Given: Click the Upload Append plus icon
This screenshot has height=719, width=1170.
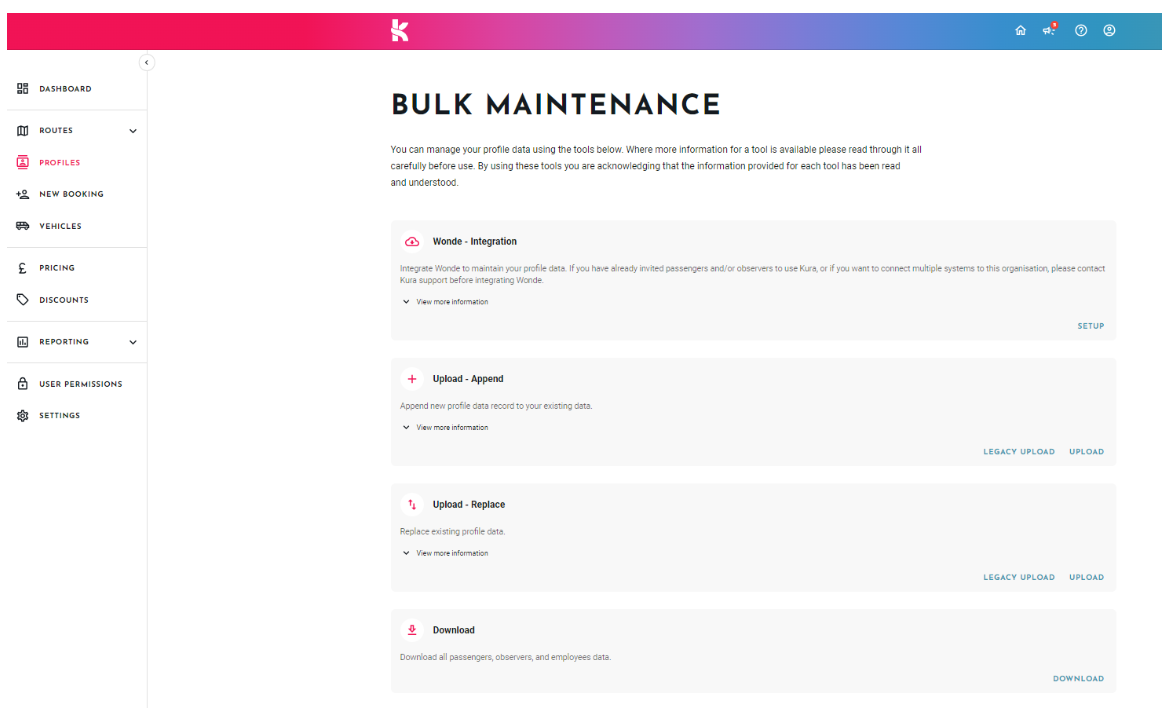Looking at the screenshot, I should click(x=412, y=379).
